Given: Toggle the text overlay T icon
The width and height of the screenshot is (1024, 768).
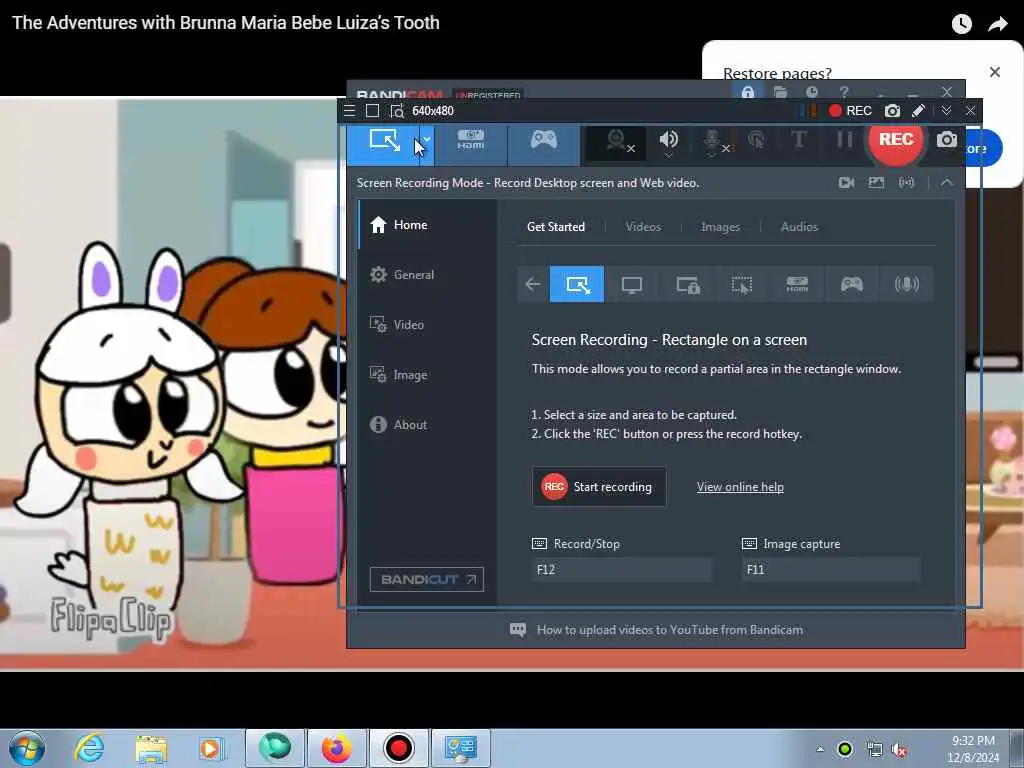Looking at the screenshot, I should point(799,139).
